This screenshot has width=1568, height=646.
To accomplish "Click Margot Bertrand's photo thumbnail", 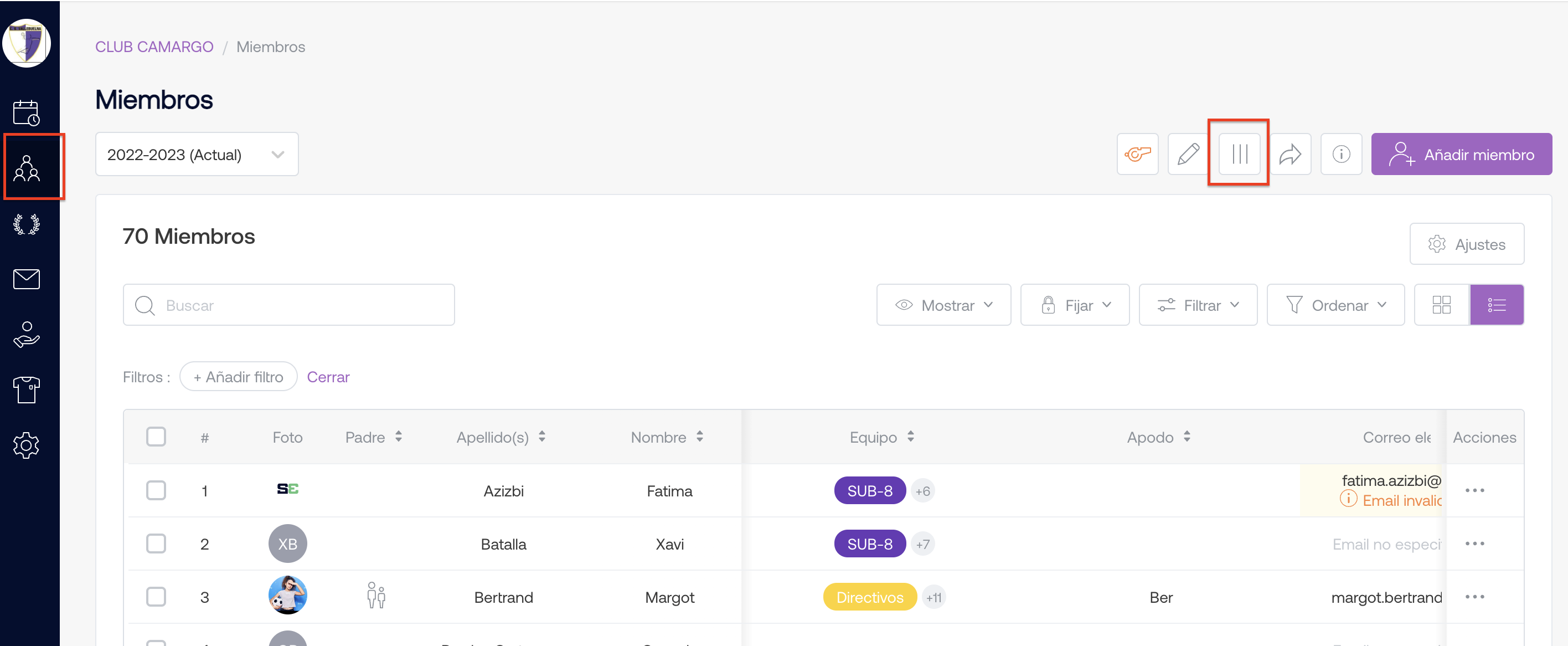I will pos(288,595).
